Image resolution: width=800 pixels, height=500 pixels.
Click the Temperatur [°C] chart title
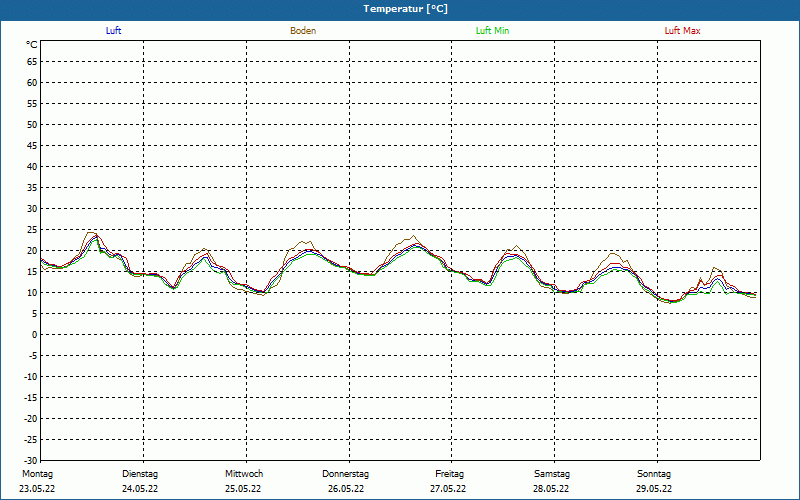406,9
